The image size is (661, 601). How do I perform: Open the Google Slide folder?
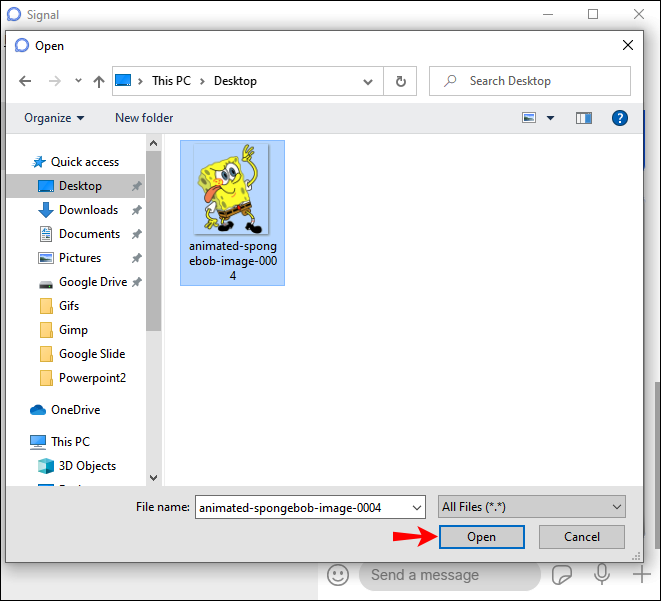pyautogui.click(x=82, y=354)
